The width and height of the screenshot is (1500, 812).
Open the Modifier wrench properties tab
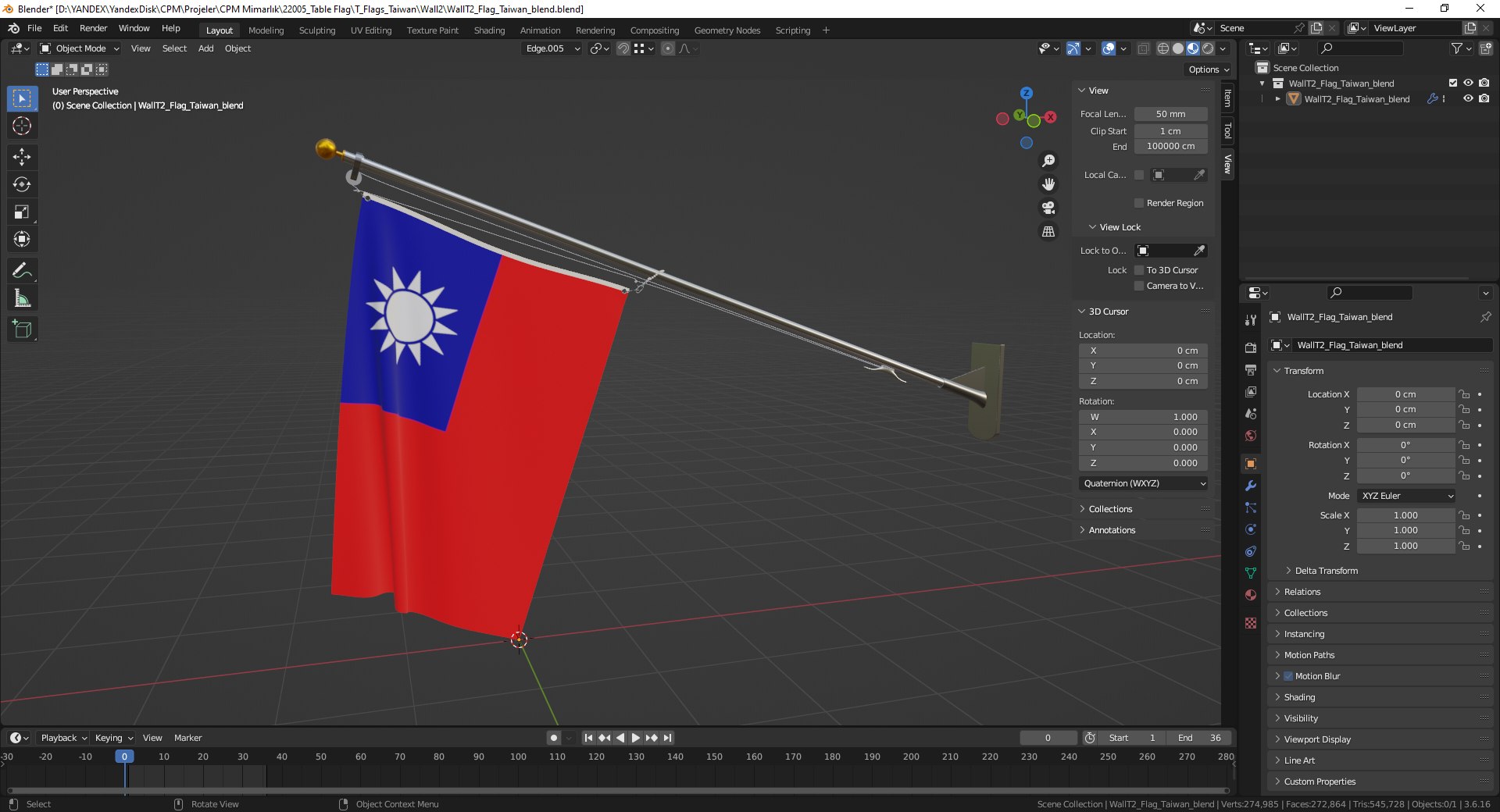point(1251,486)
